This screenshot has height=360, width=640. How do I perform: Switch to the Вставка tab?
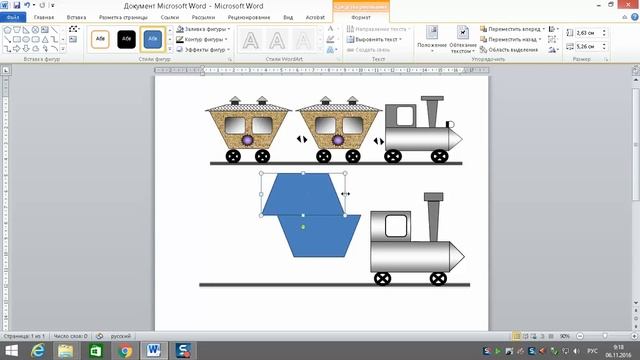click(76, 18)
